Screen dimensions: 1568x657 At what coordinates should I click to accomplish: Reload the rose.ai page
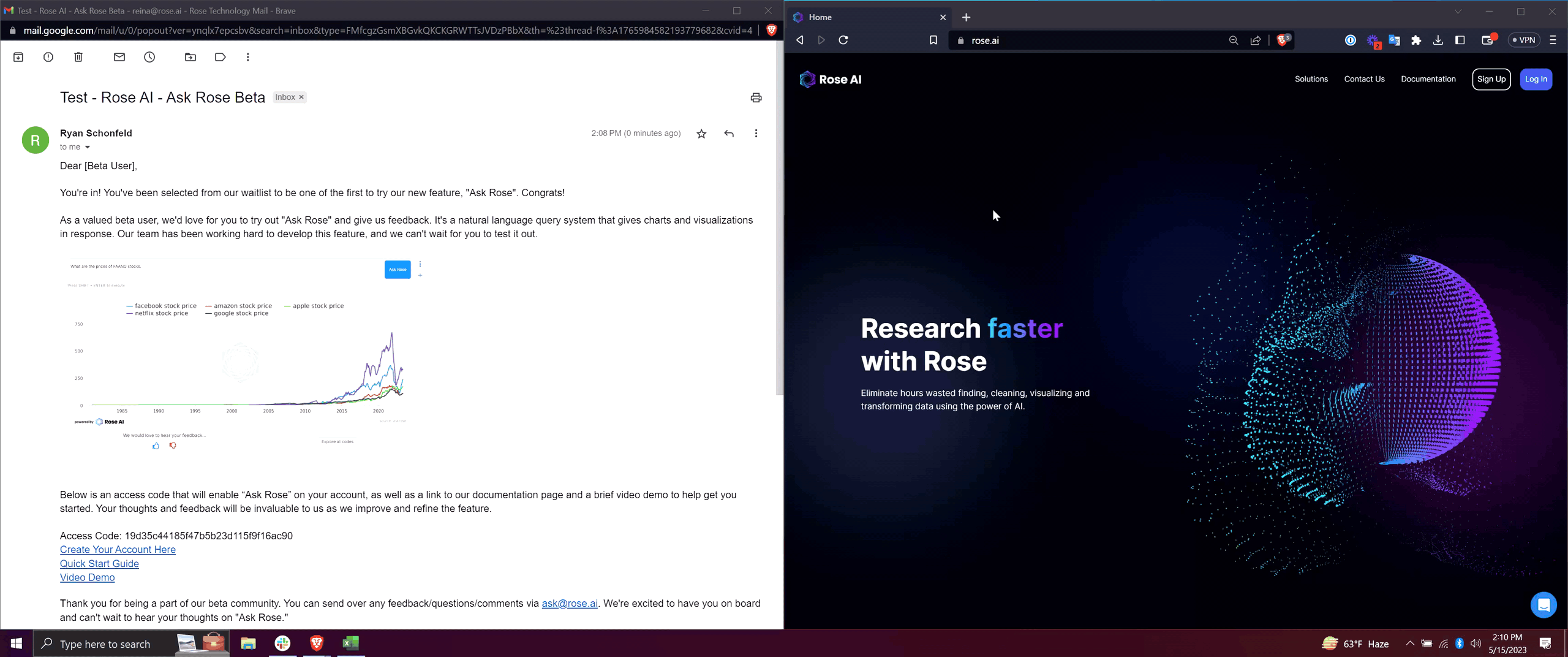coord(843,40)
